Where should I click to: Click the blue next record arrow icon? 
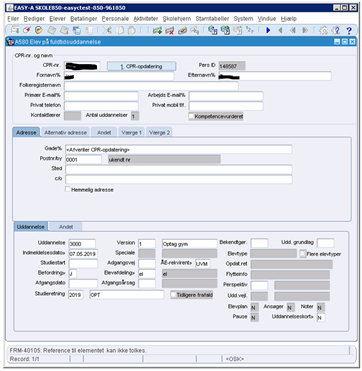(x=268, y=31)
